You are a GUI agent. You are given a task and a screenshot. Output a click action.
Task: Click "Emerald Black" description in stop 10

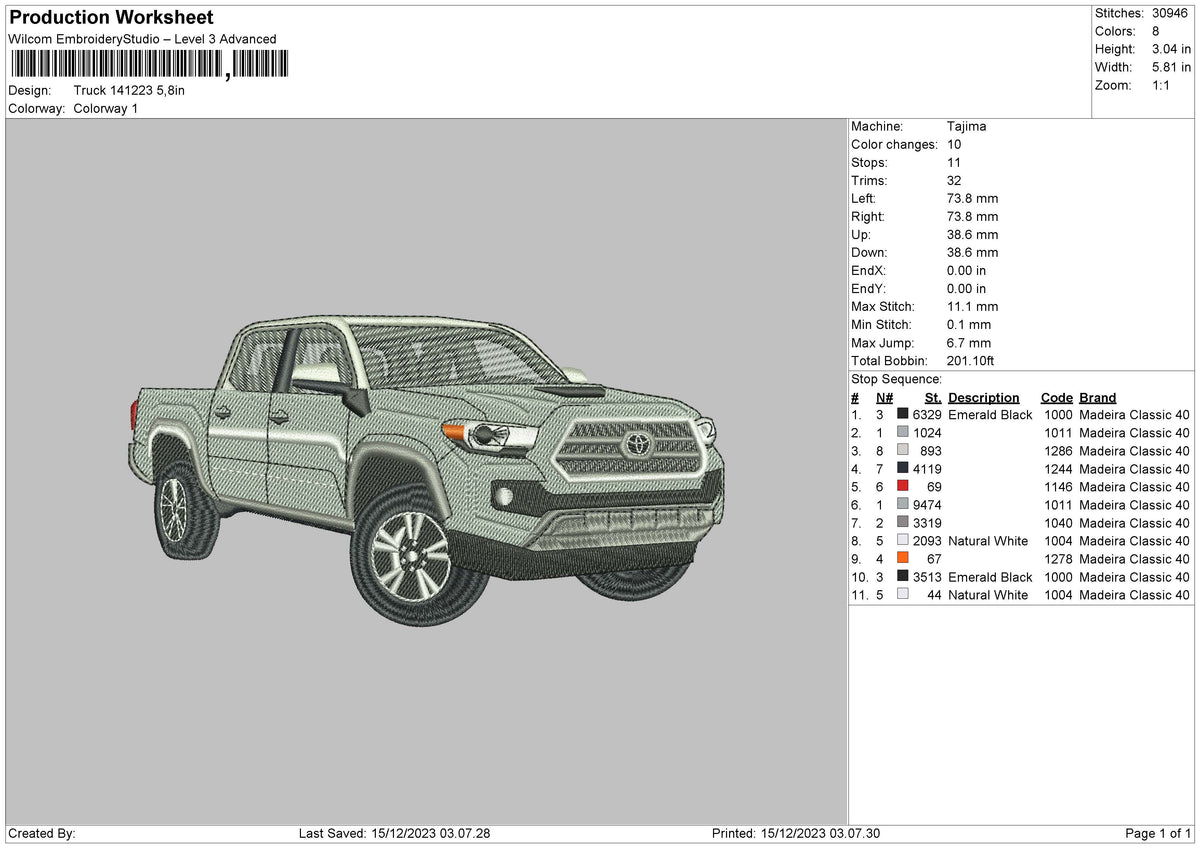click(x=990, y=577)
